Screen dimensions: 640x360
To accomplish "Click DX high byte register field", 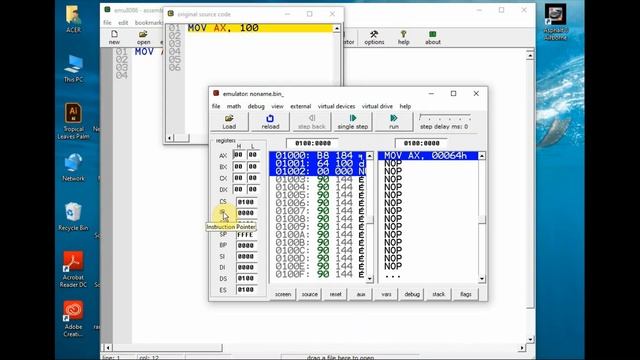I will pyautogui.click(x=239, y=189).
